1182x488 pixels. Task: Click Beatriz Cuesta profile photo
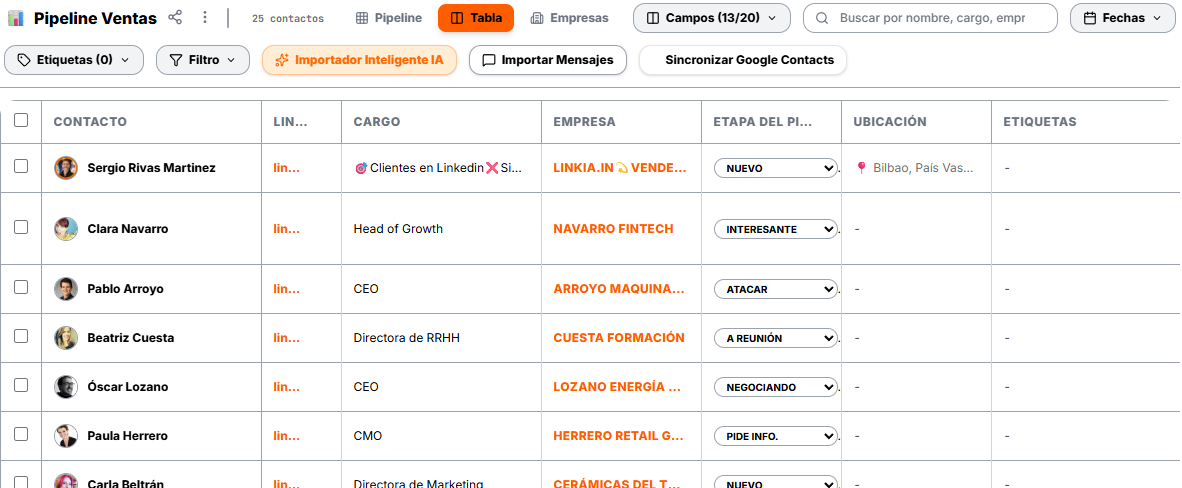point(66,338)
